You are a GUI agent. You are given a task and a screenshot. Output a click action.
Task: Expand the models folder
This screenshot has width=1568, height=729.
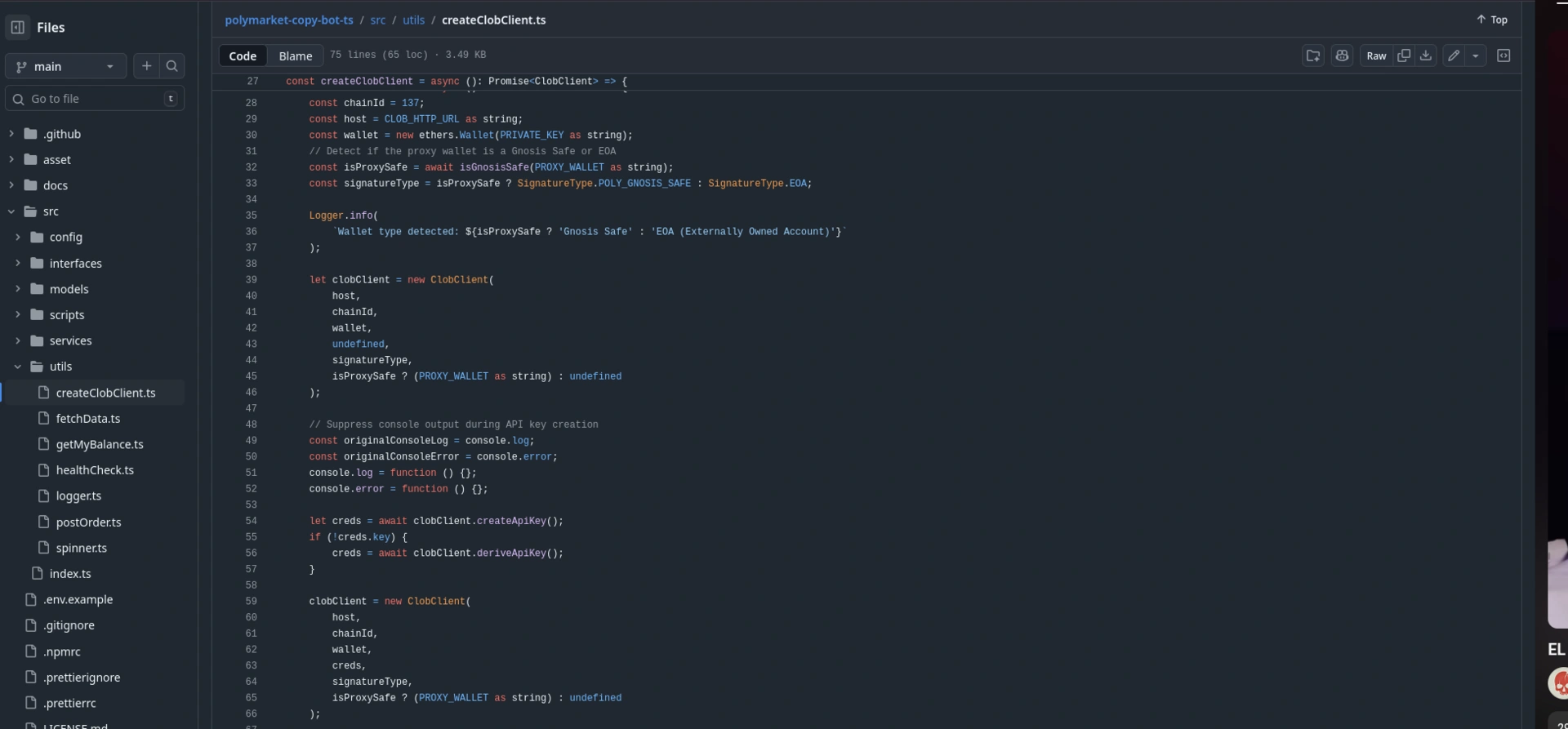(x=18, y=289)
